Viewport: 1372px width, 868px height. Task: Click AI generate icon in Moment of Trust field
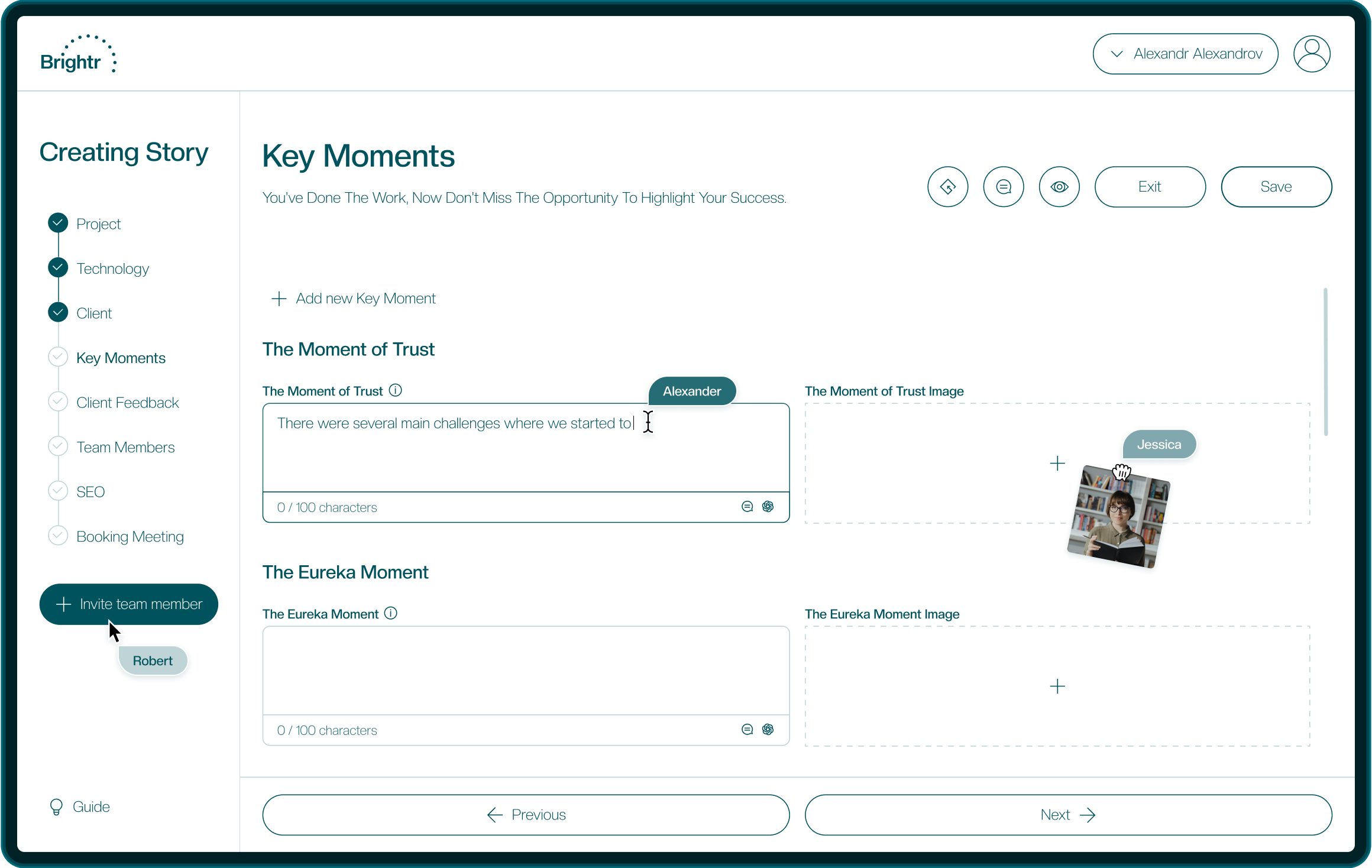click(x=768, y=506)
